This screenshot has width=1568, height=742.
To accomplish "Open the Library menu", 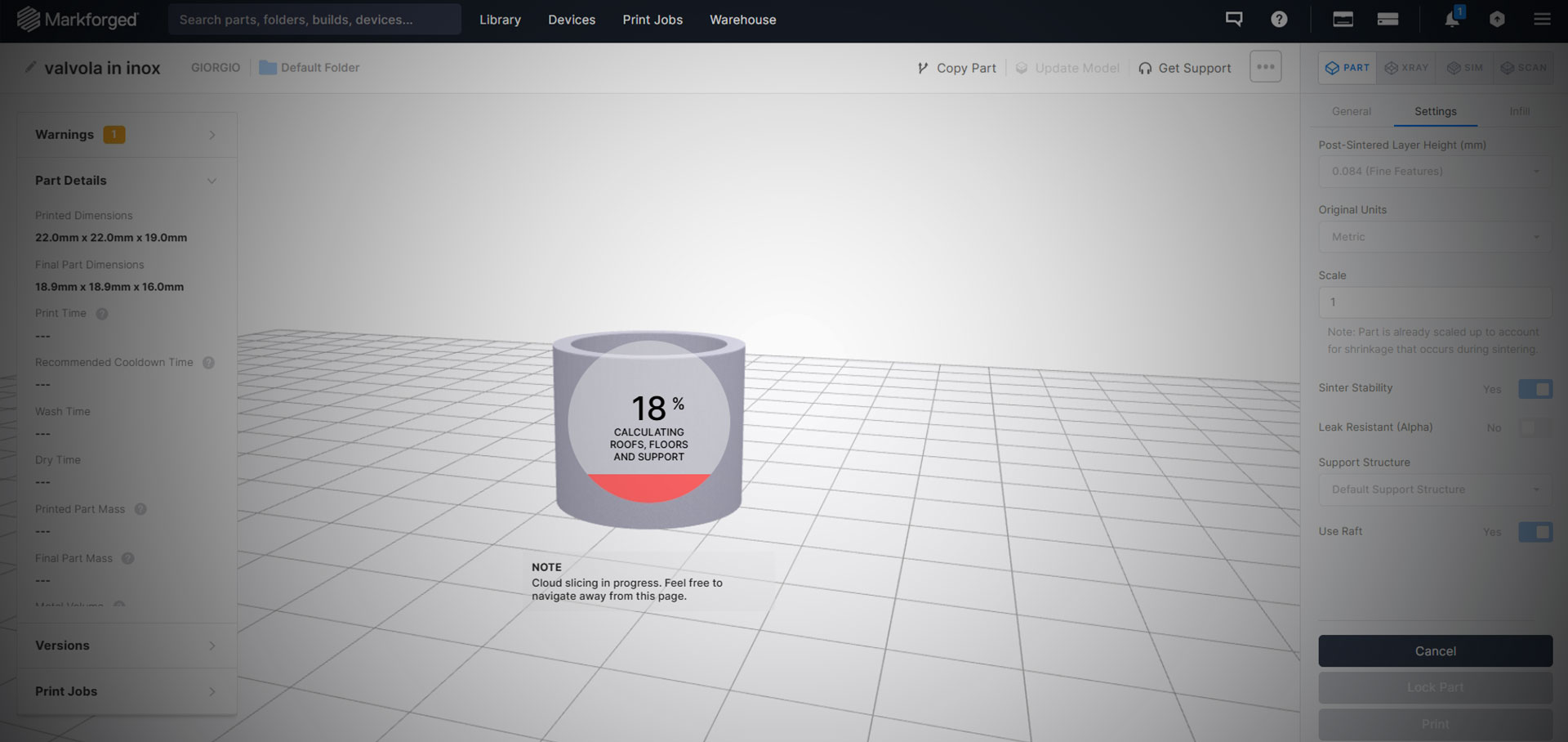I will click(500, 20).
